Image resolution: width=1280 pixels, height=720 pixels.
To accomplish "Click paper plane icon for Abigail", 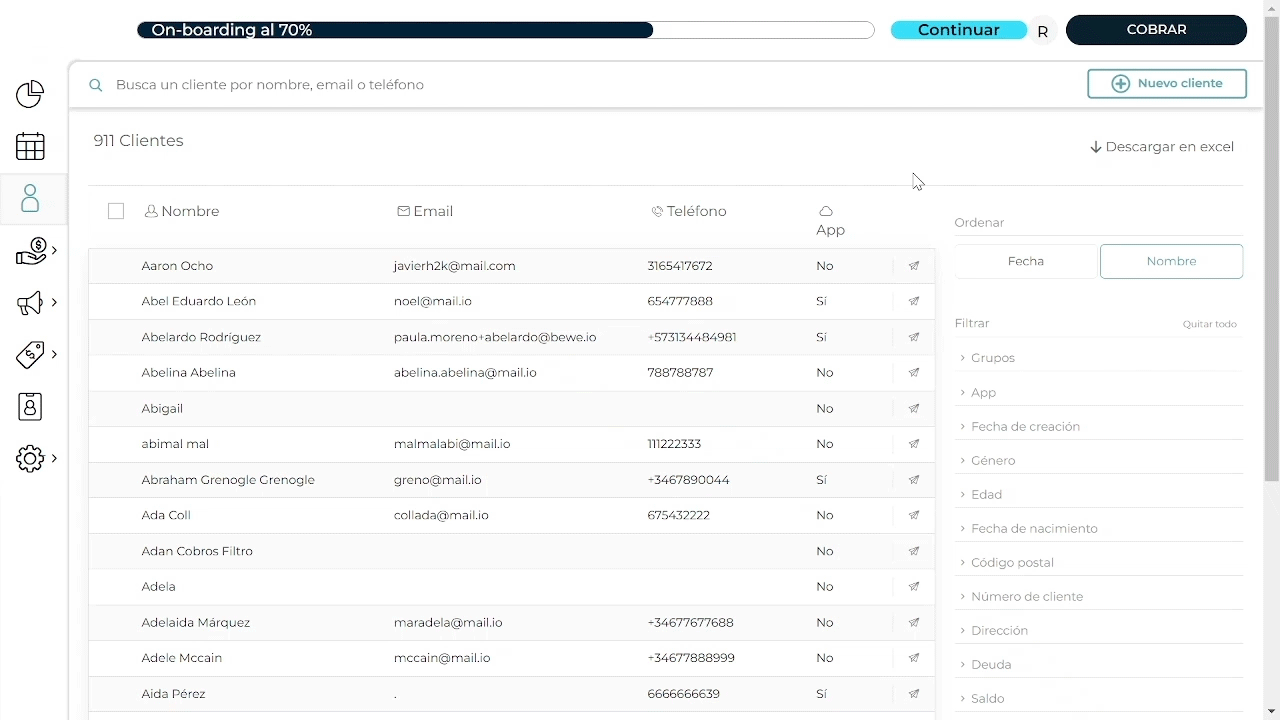I will click(914, 408).
